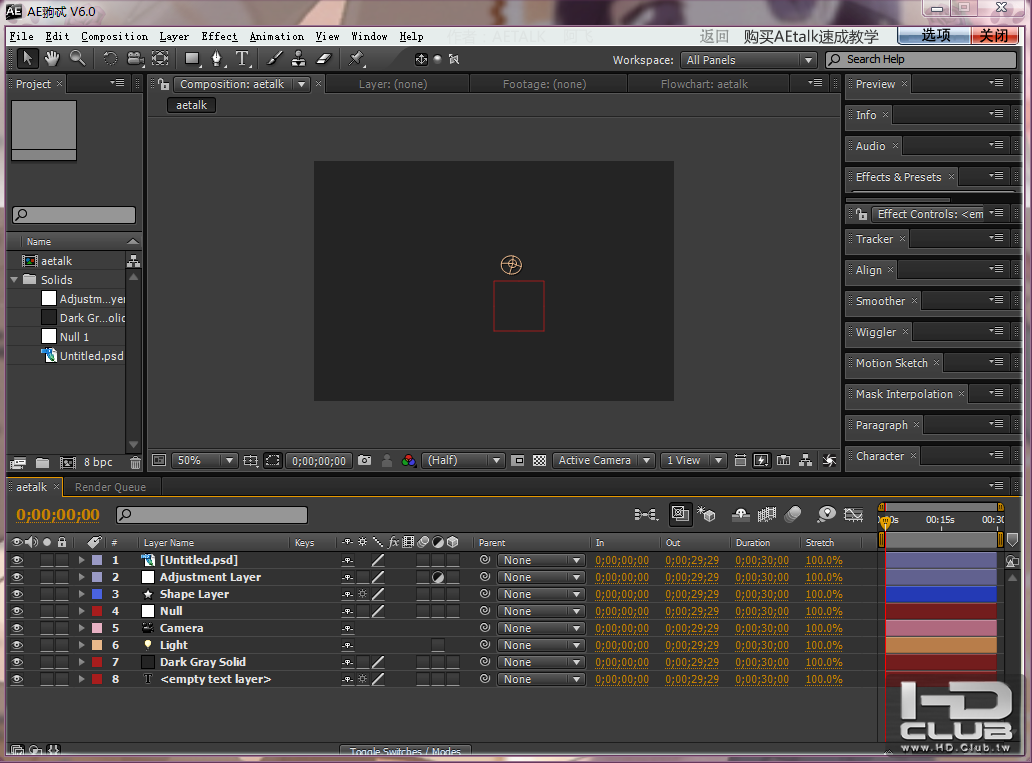Select the Selection arrow tool
The height and width of the screenshot is (763, 1032).
point(27,59)
